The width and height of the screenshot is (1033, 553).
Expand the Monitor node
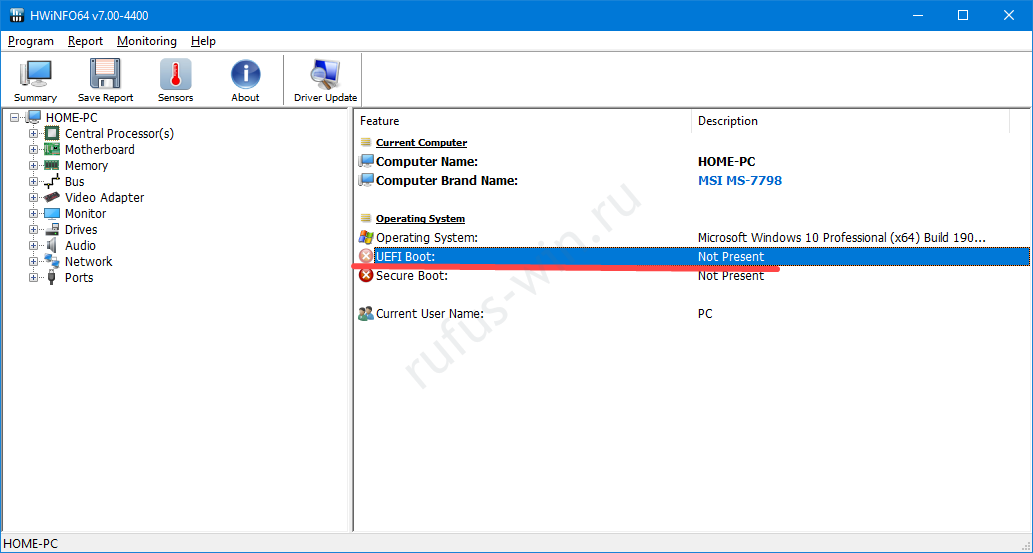click(33, 214)
